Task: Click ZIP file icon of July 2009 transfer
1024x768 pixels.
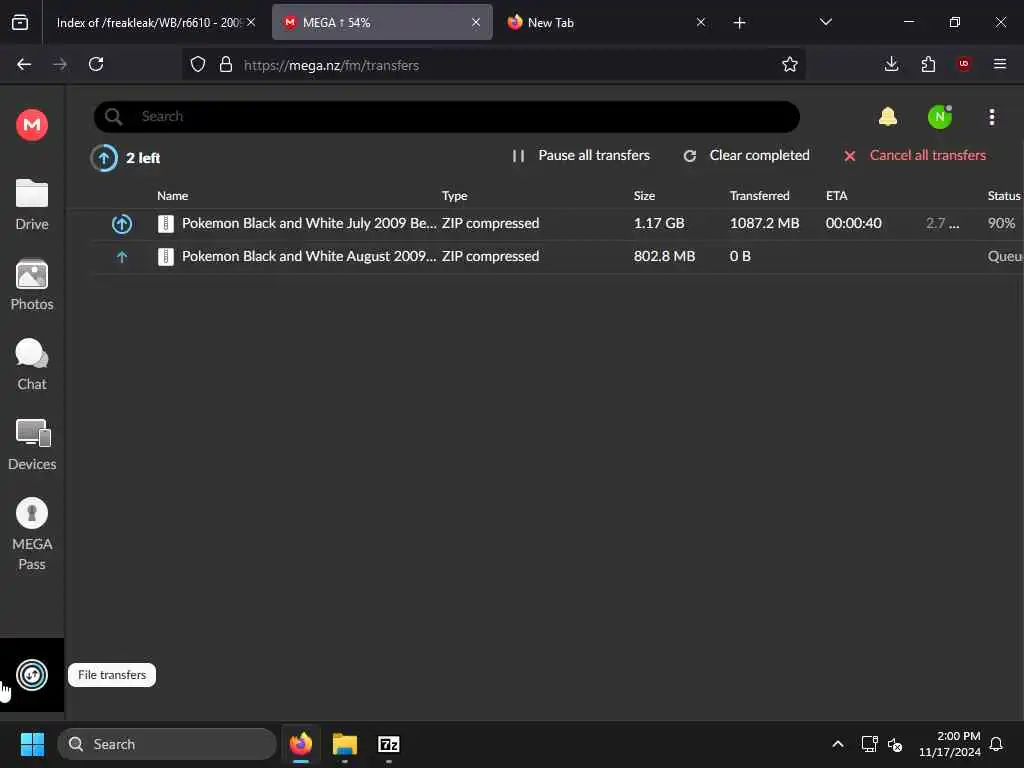Action: coord(166,224)
